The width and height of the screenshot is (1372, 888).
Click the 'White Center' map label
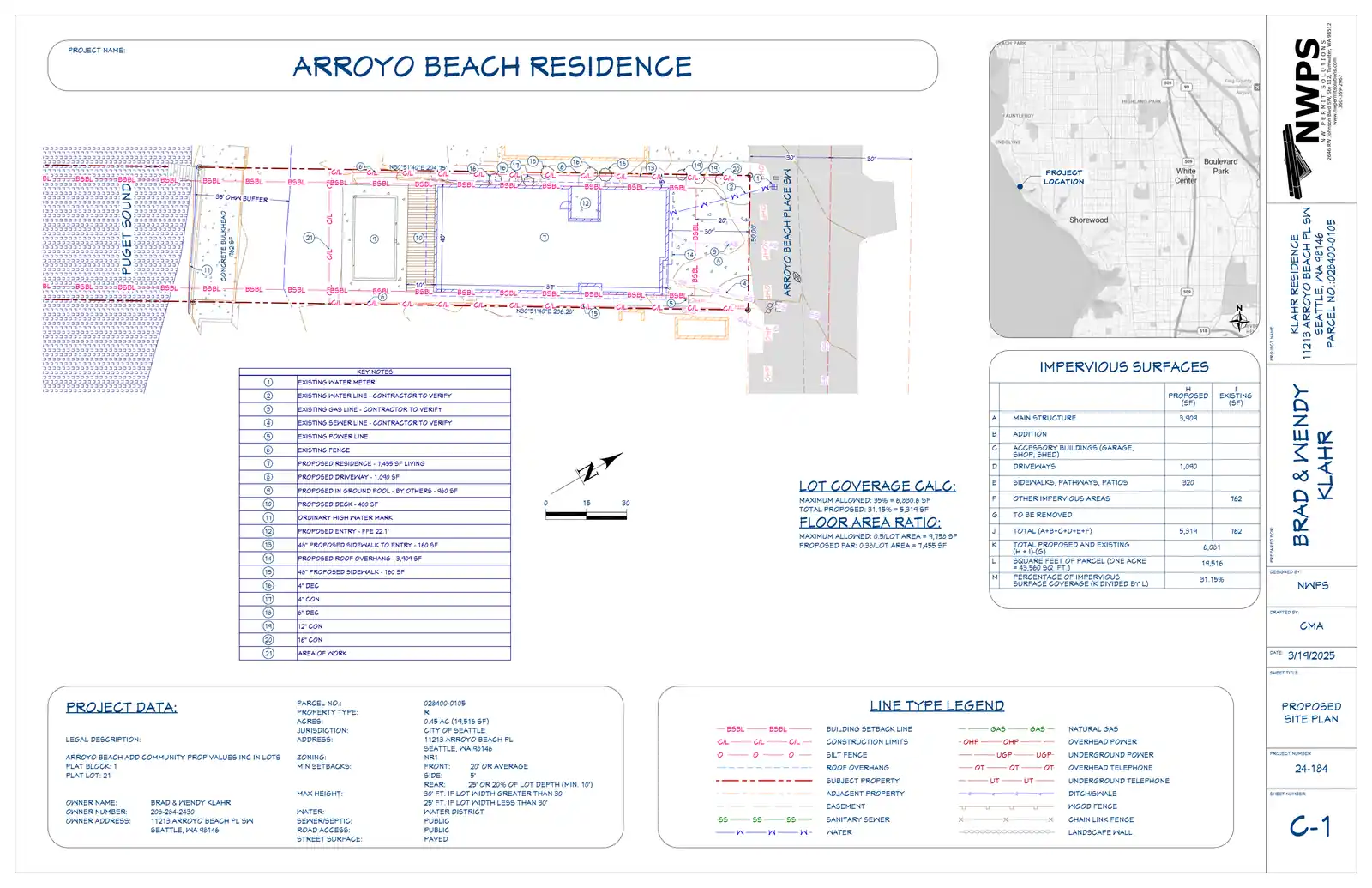tap(1186, 176)
